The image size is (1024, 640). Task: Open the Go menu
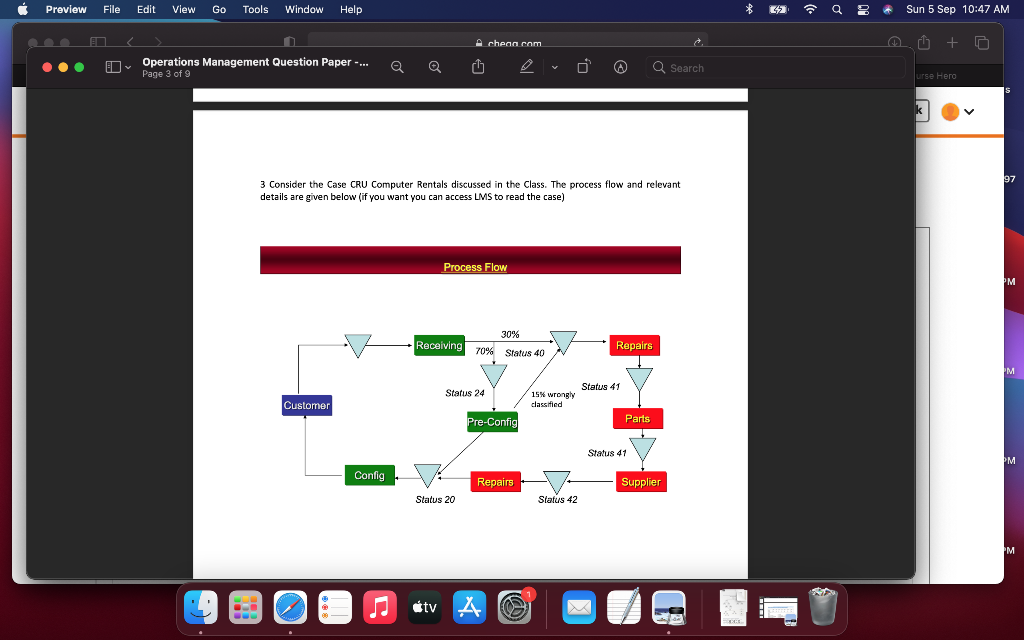coord(218,10)
